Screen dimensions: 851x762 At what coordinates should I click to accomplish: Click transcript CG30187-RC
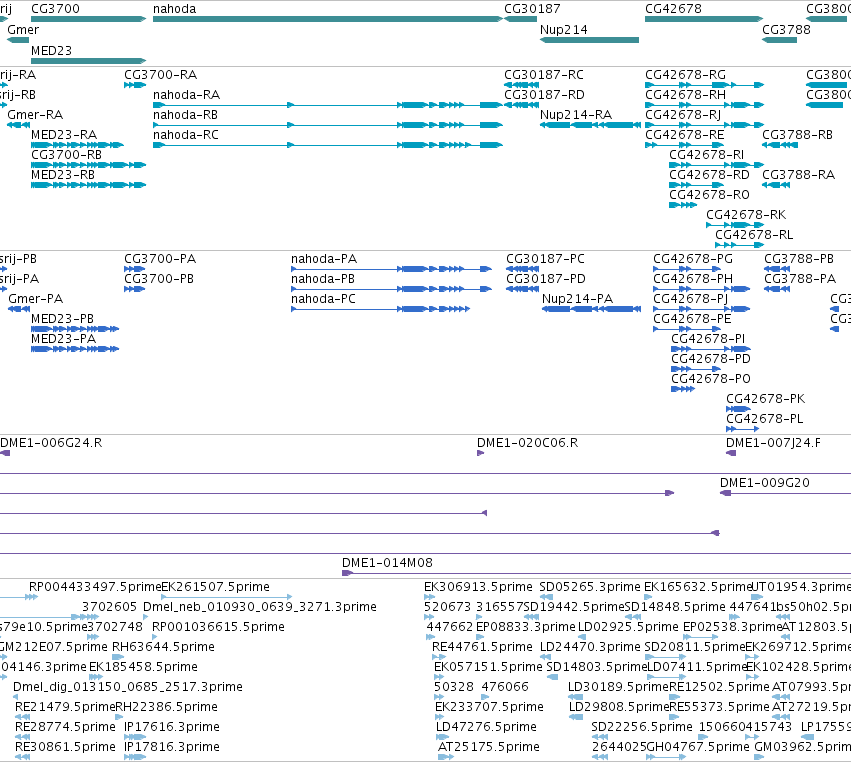click(x=522, y=85)
